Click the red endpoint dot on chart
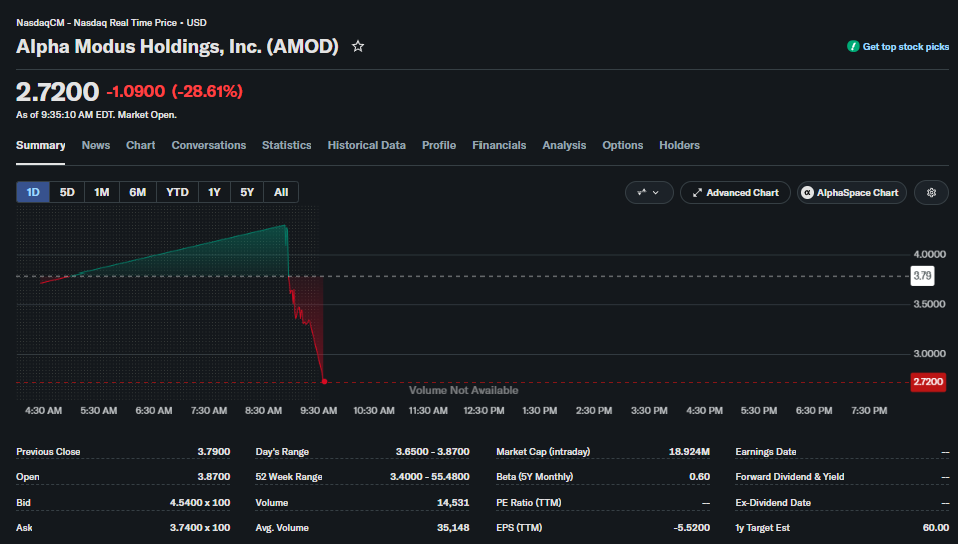The width and height of the screenshot is (958, 544). 324,381
